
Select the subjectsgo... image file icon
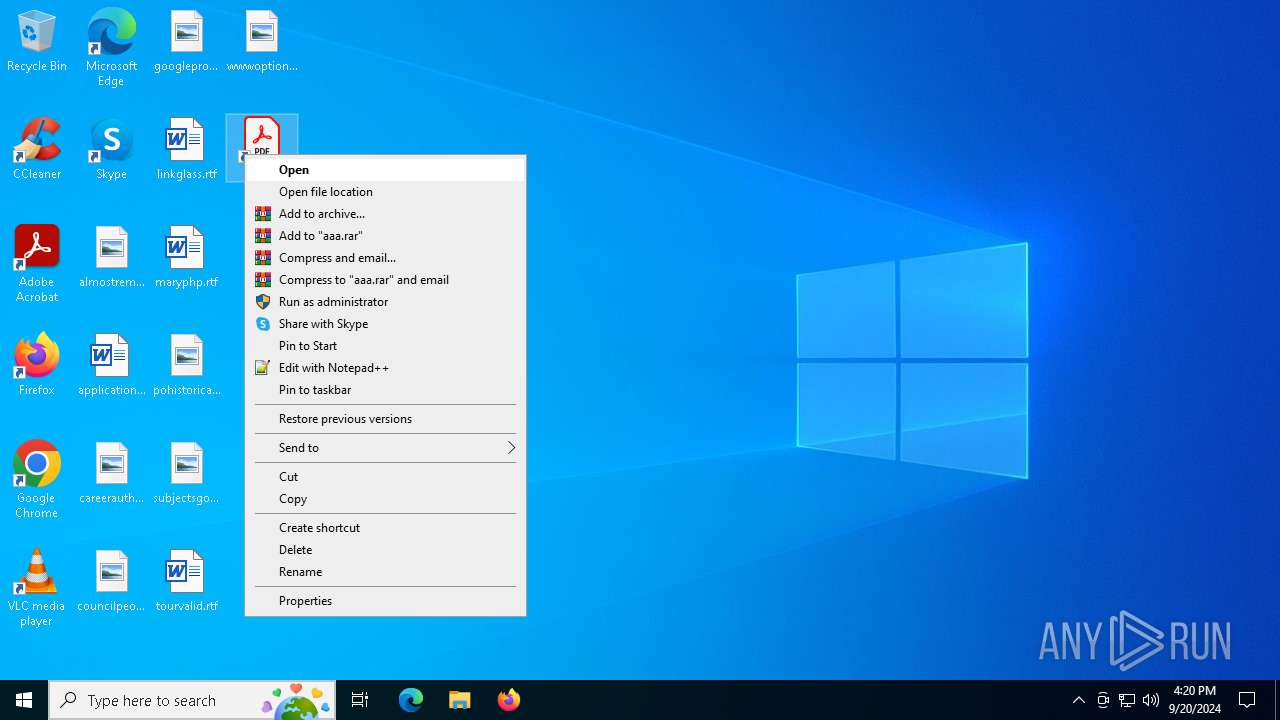tap(186, 474)
